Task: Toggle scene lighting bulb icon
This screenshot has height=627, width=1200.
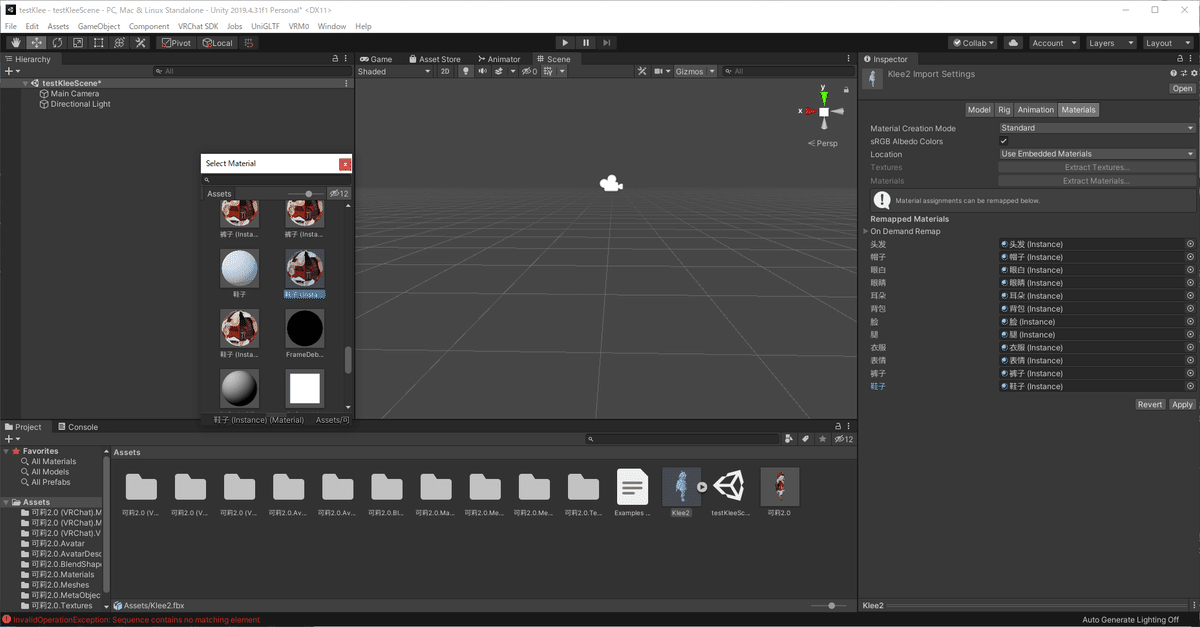Action: pos(465,71)
